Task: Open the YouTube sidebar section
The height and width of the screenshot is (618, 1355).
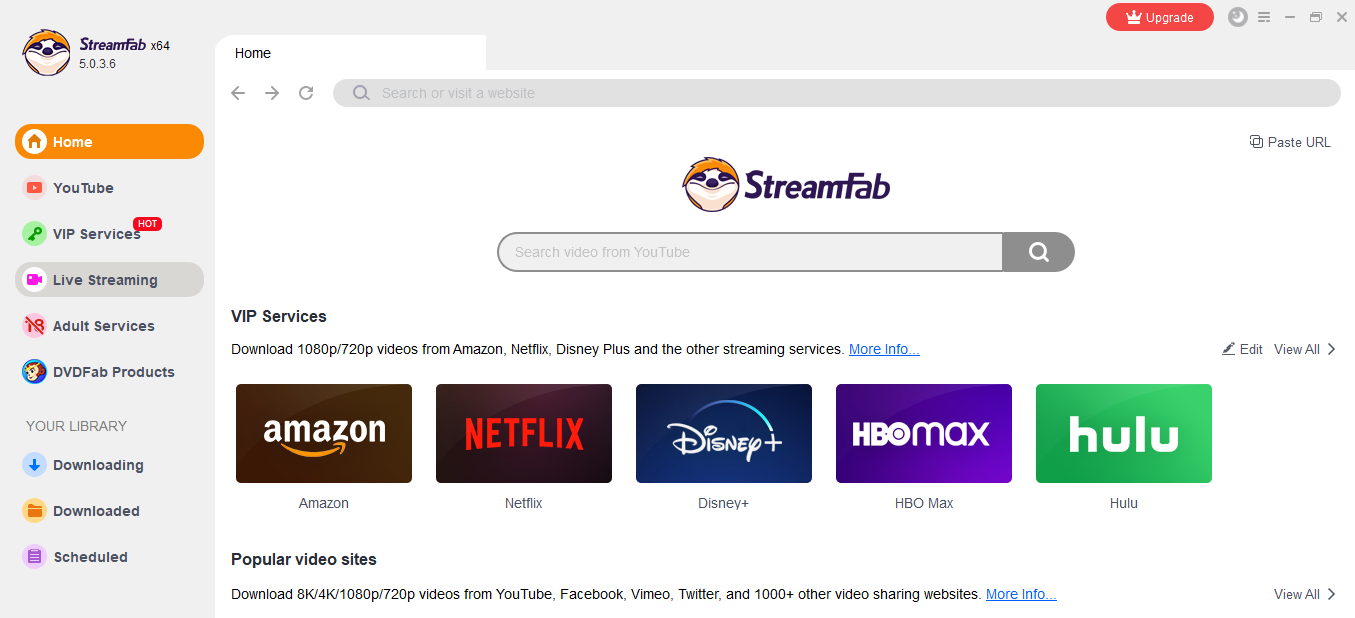Action: (x=109, y=188)
